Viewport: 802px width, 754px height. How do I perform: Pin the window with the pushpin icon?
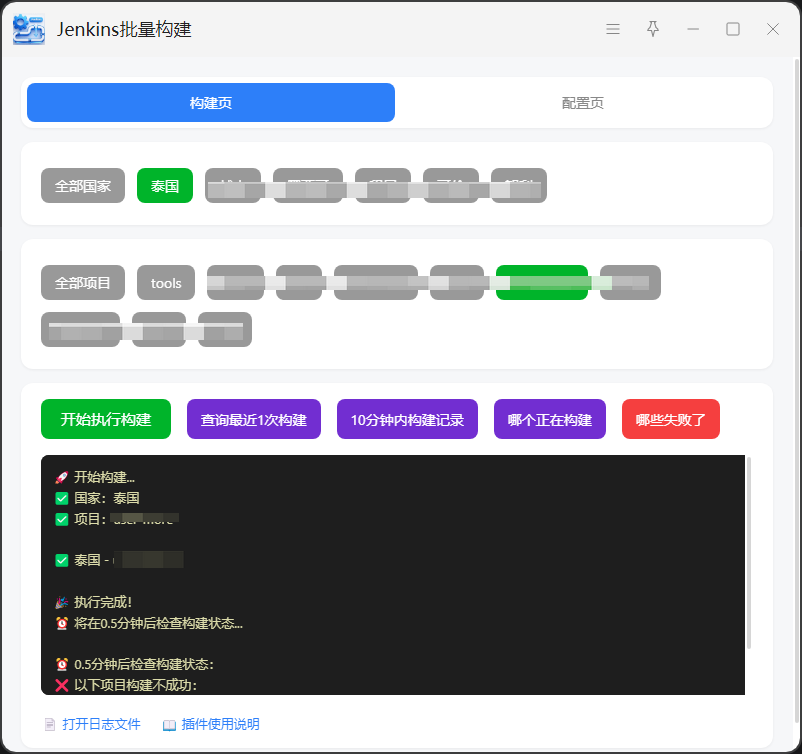coord(653,29)
